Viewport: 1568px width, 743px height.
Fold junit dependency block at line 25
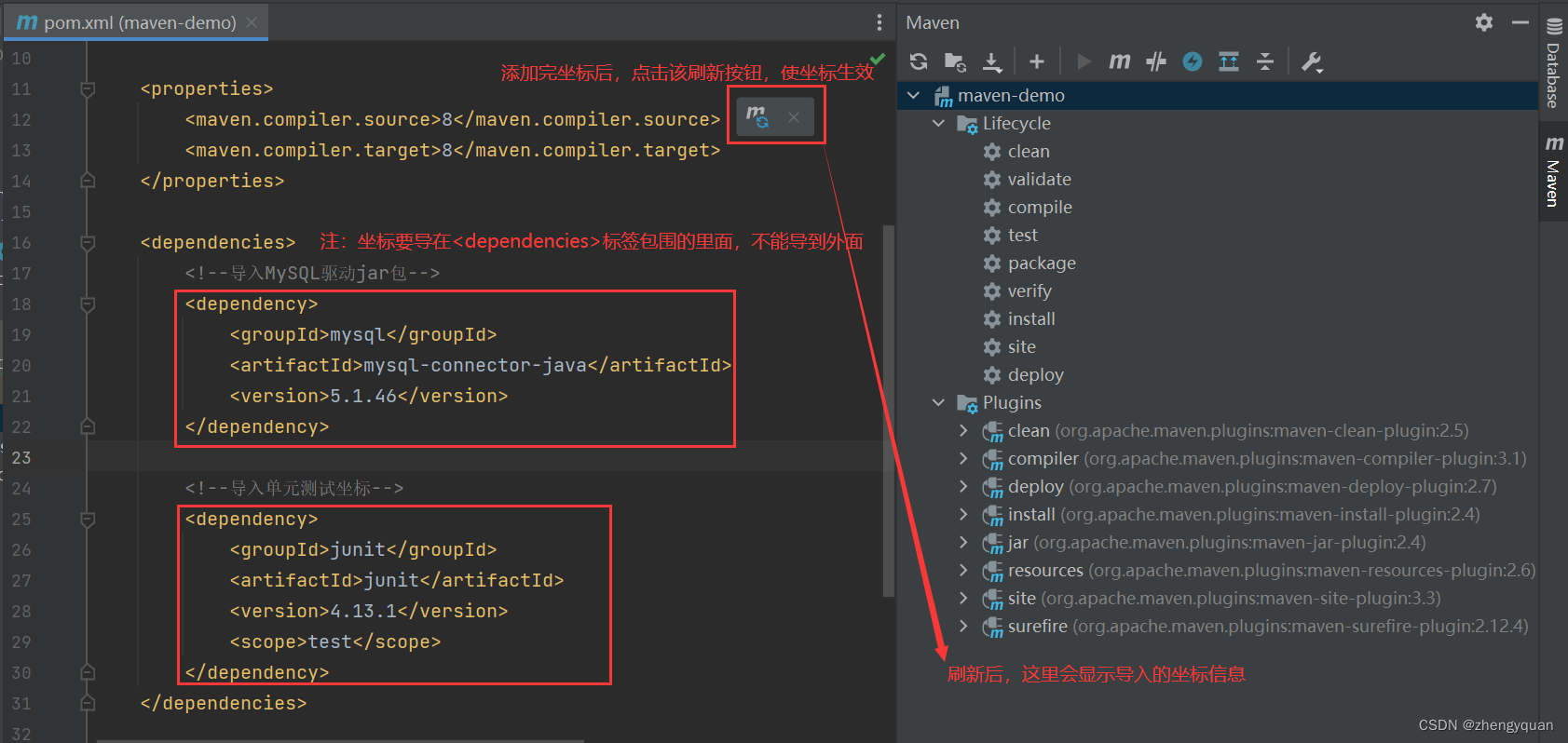[88, 520]
